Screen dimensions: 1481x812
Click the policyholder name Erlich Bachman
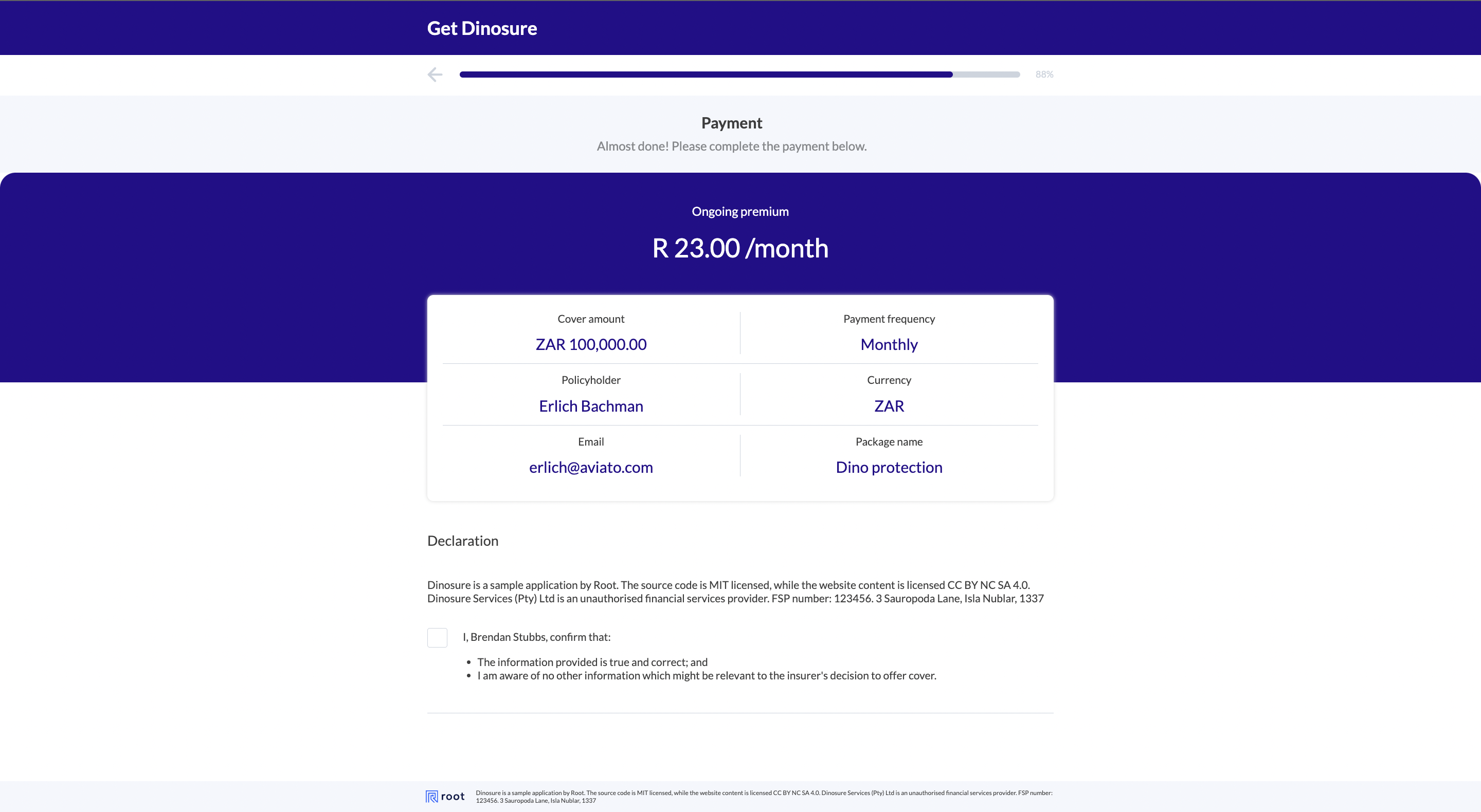(590, 405)
